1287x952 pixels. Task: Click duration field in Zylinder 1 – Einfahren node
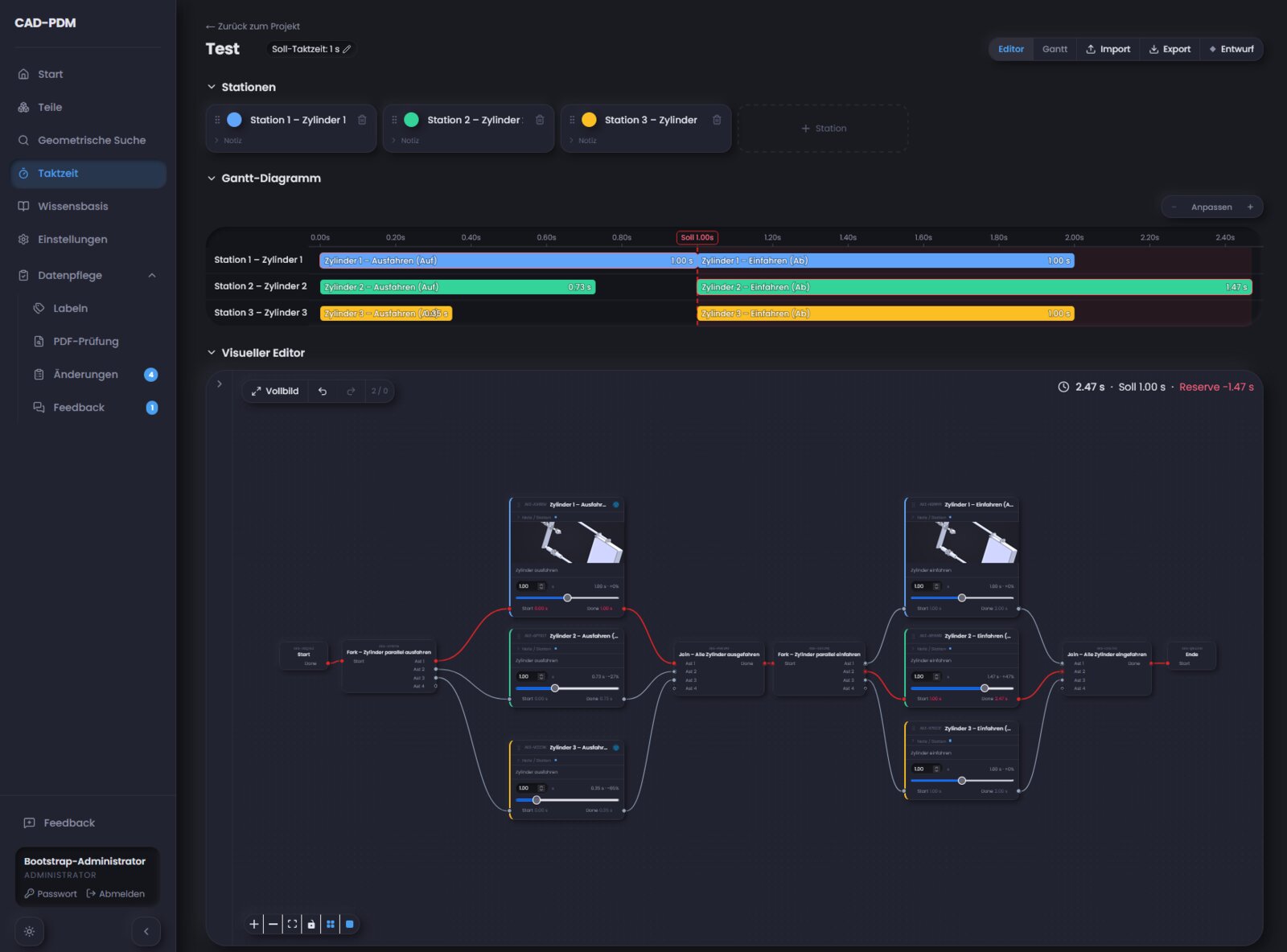point(924,586)
